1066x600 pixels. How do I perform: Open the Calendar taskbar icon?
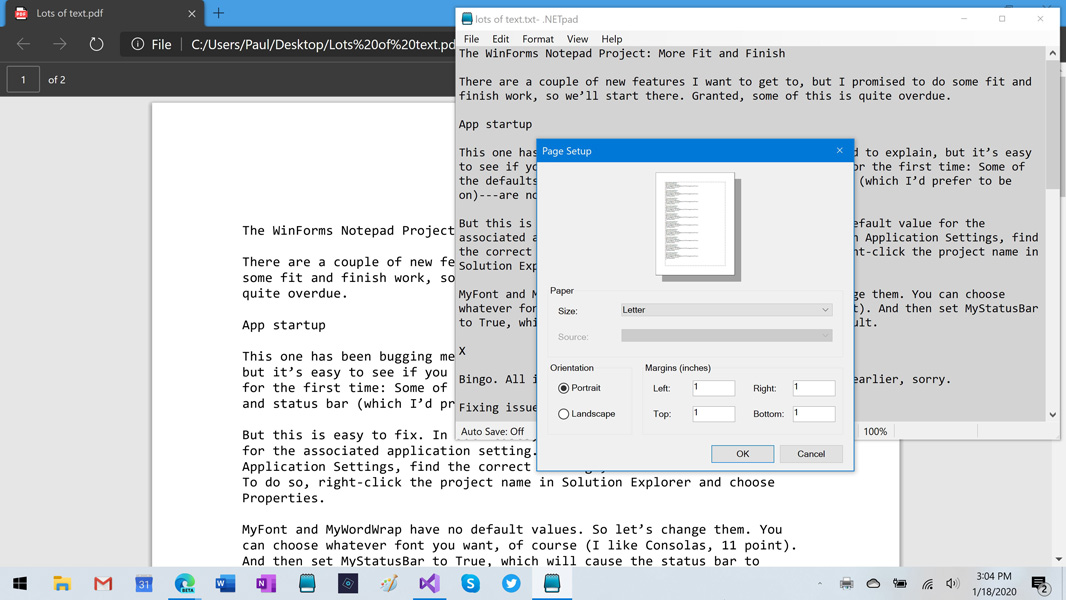pyautogui.click(x=143, y=584)
